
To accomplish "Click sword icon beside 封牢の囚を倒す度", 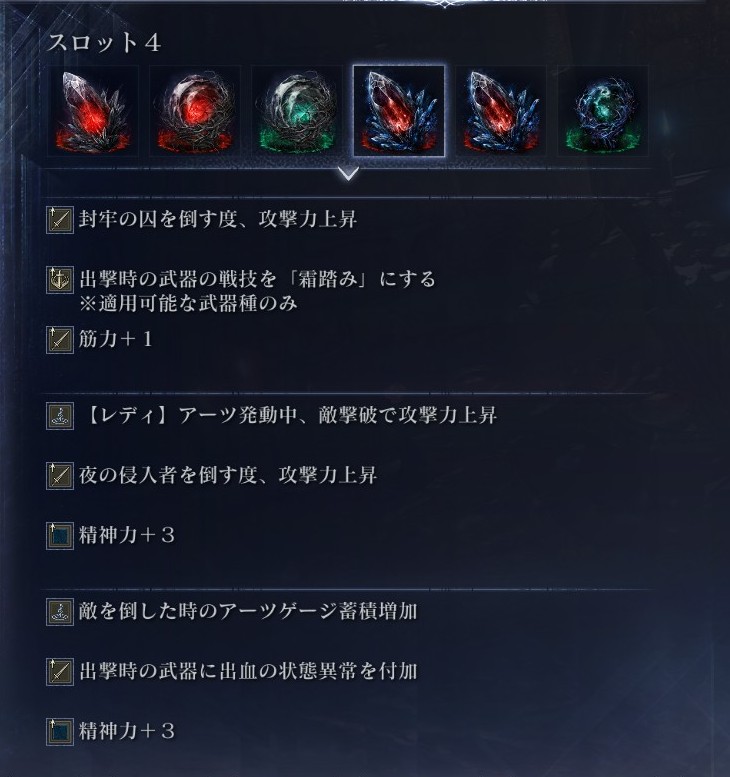I will pyautogui.click(x=60, y=220).
